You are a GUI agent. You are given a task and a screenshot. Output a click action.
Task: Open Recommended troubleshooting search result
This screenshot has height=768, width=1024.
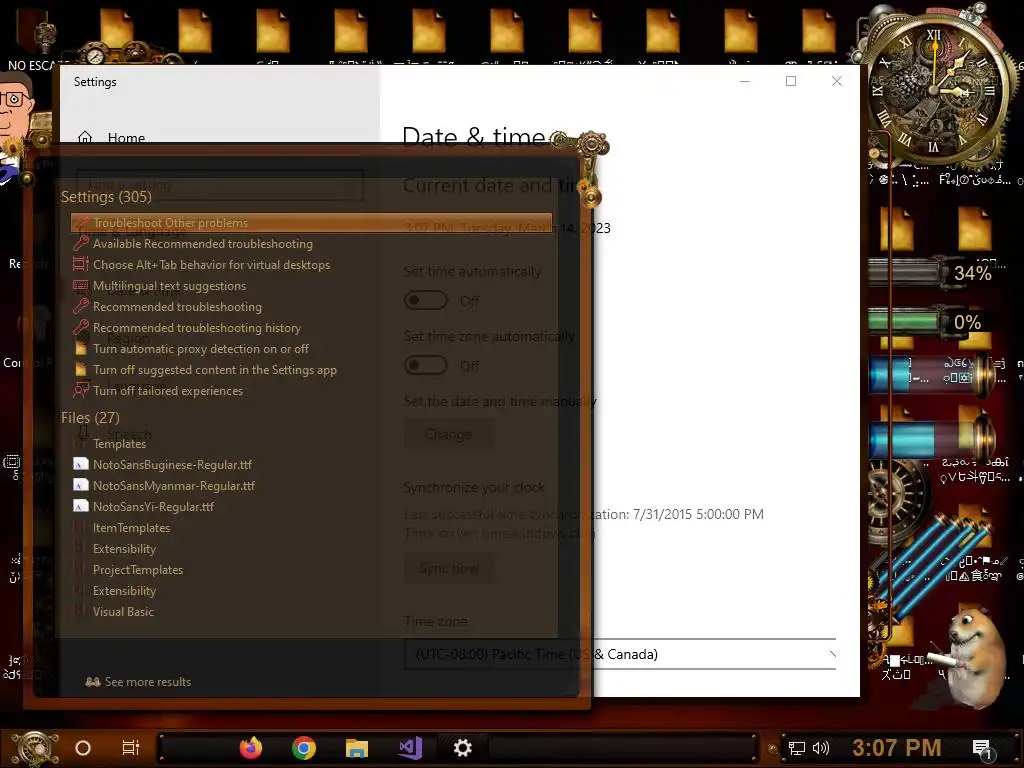tap(177, 307)
